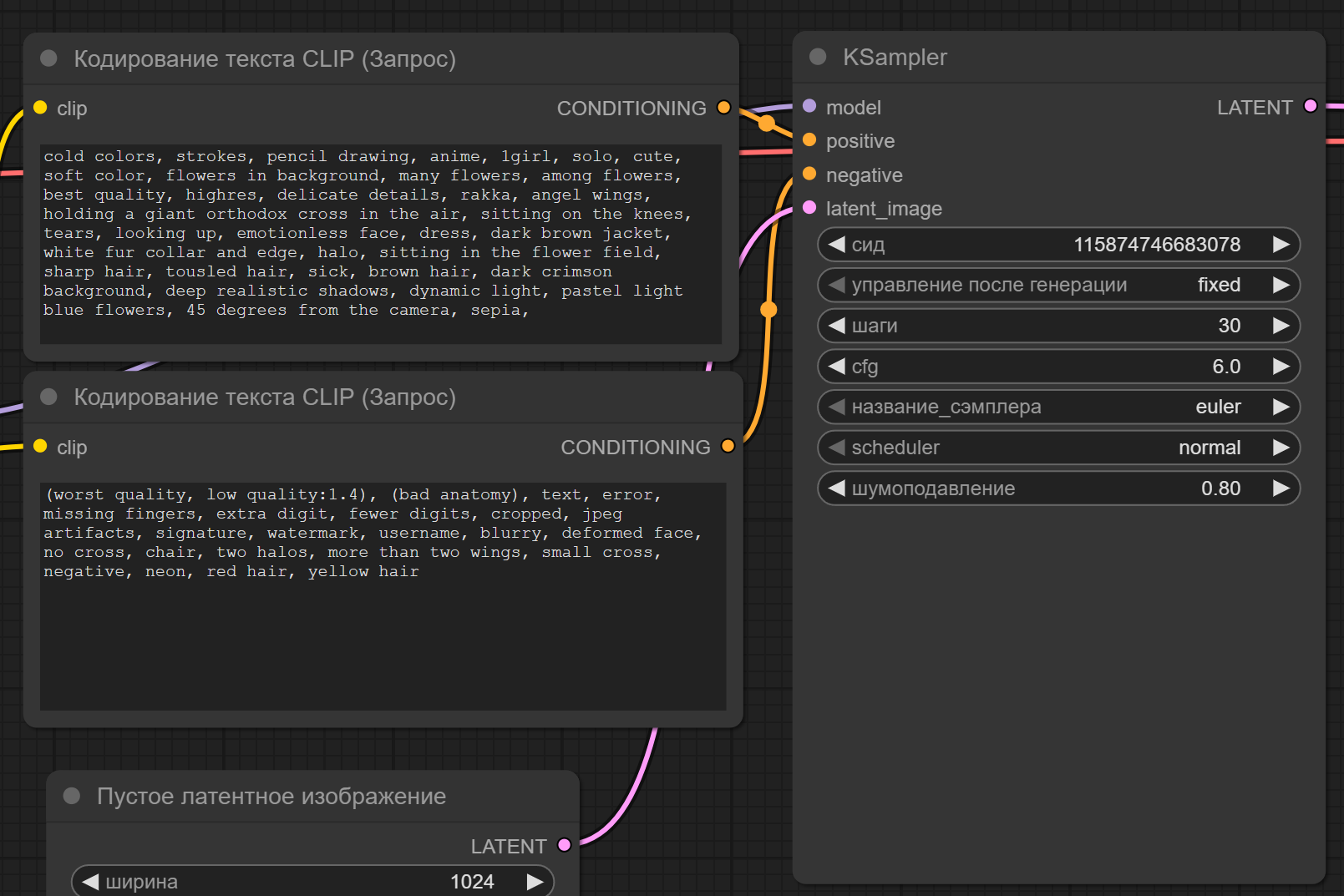
Task: Click the шумоподавление value field showing 0.80
Action: pyautogui.click(x=1058, y=488)
